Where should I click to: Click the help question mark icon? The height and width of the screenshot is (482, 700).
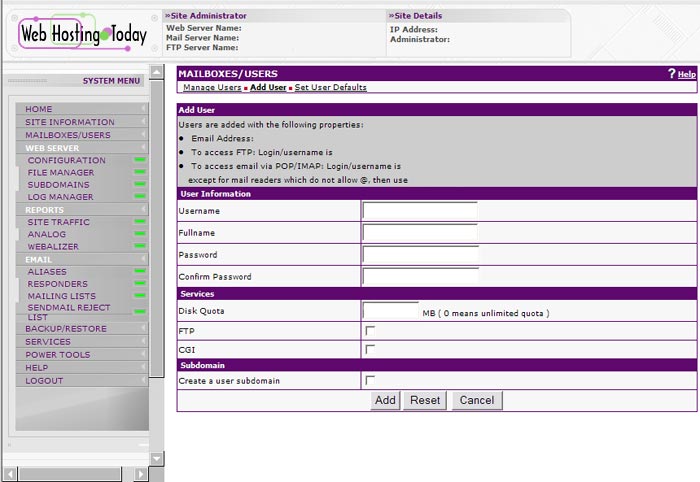coord(672,74)
